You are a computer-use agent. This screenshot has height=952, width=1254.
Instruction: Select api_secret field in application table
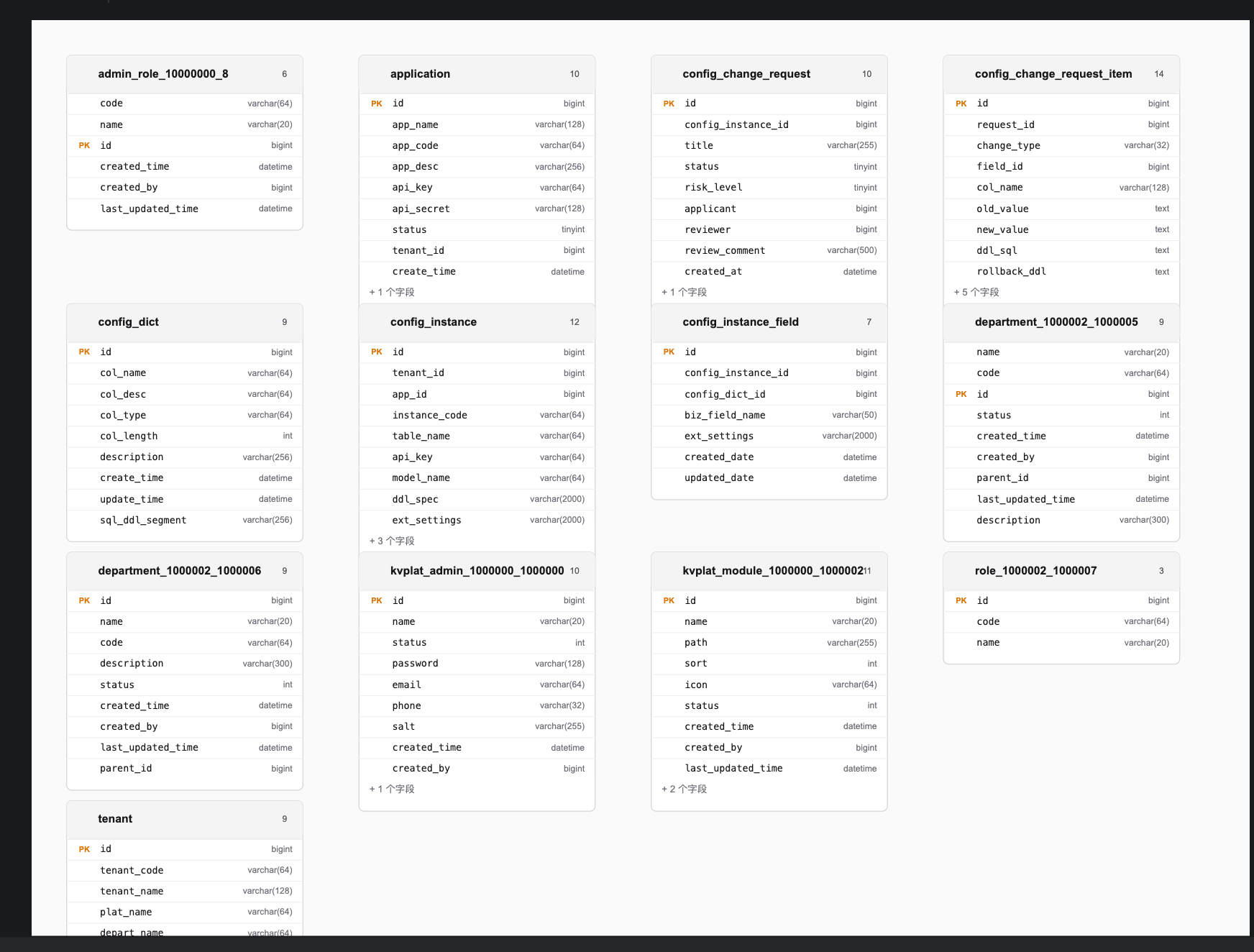coord(477,209)
